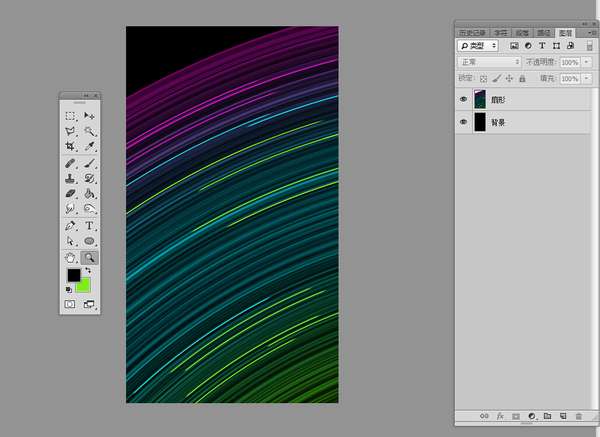
Task: Select the Crop tool
Action: tap(70, 146)
